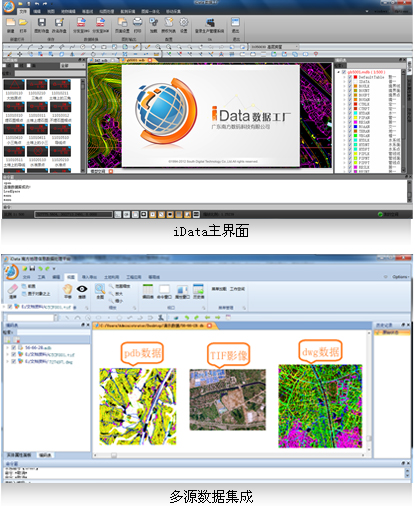Toggle the DefaultTable layer checkbox
415x519 pixels.
[x=350, y=77]
